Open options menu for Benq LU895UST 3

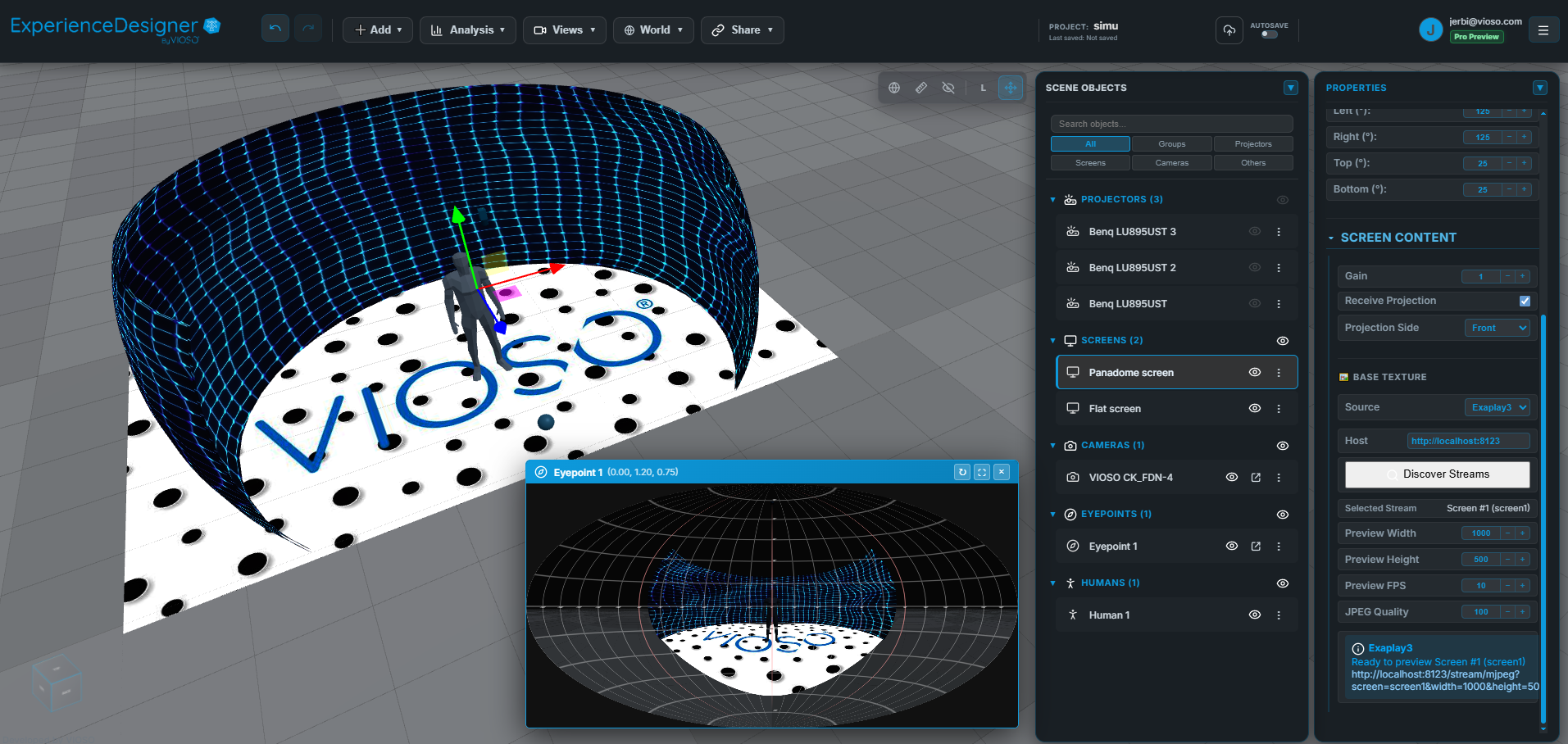pos(1279,232)
